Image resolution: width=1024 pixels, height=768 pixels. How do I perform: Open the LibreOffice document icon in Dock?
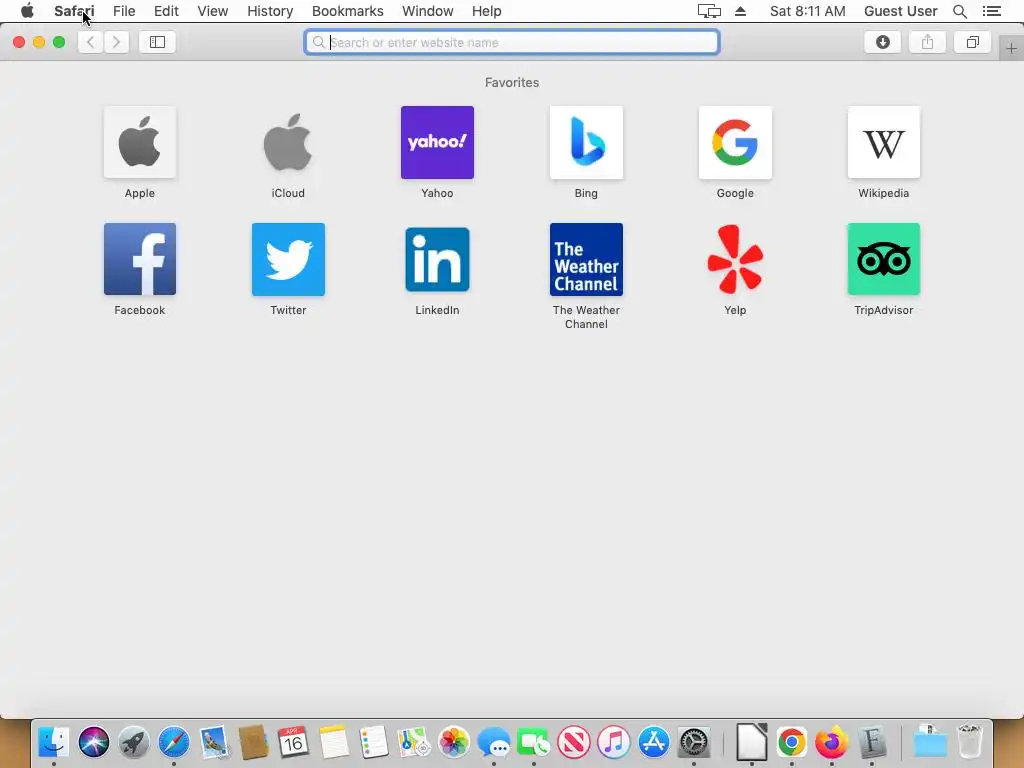click(752, 742)
